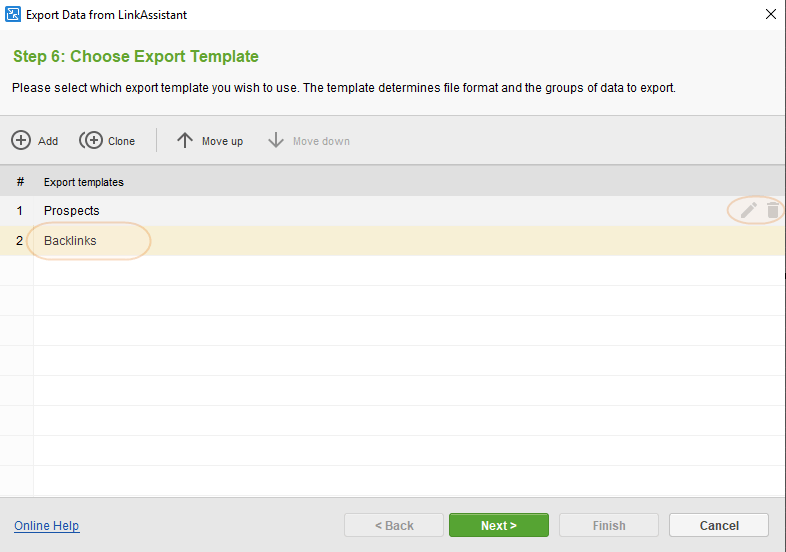
Task: Click the Finish button
Action: pyautogui.click(x=609, y=525)
